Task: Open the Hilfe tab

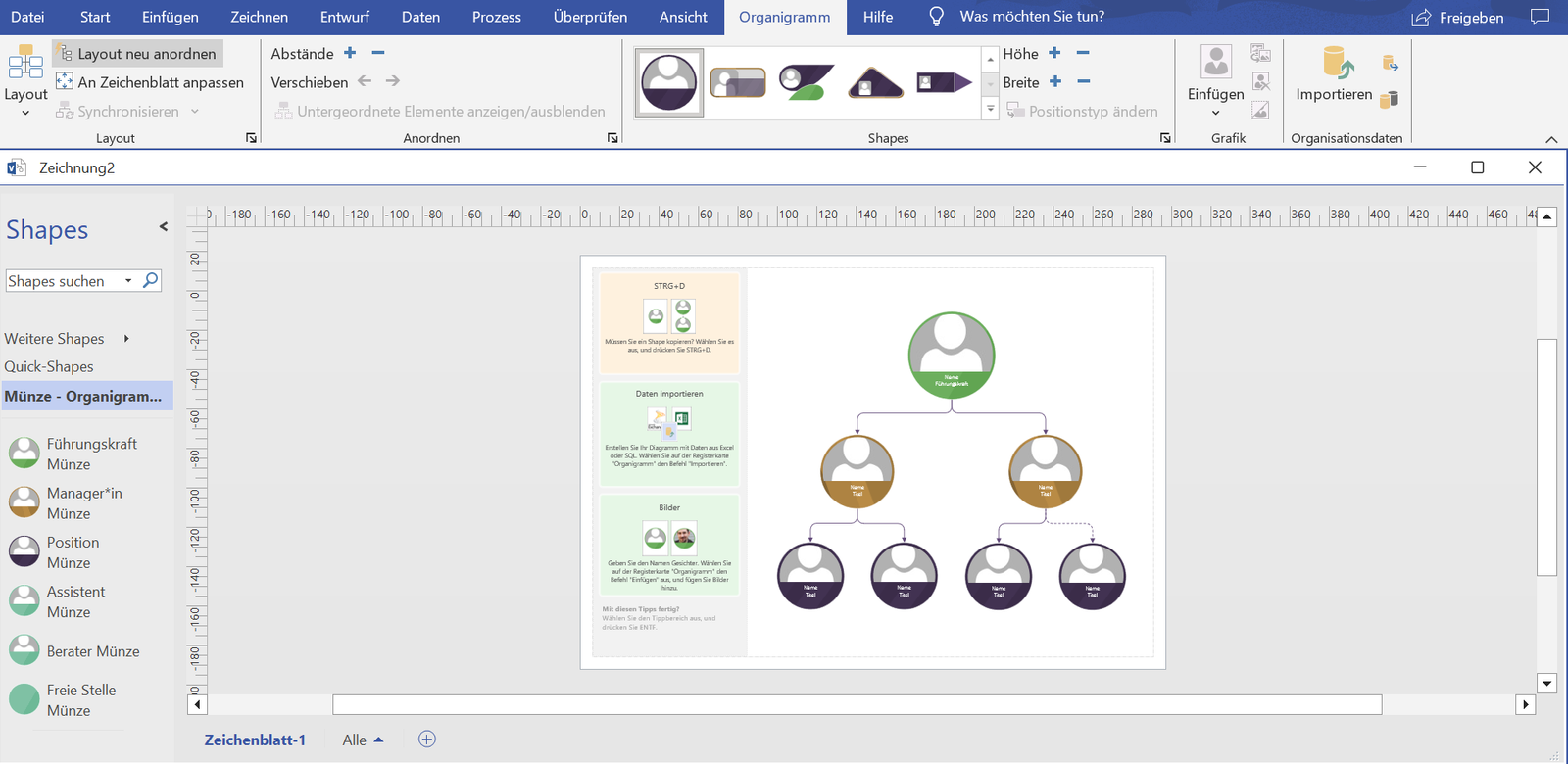Action: (878, 17)
